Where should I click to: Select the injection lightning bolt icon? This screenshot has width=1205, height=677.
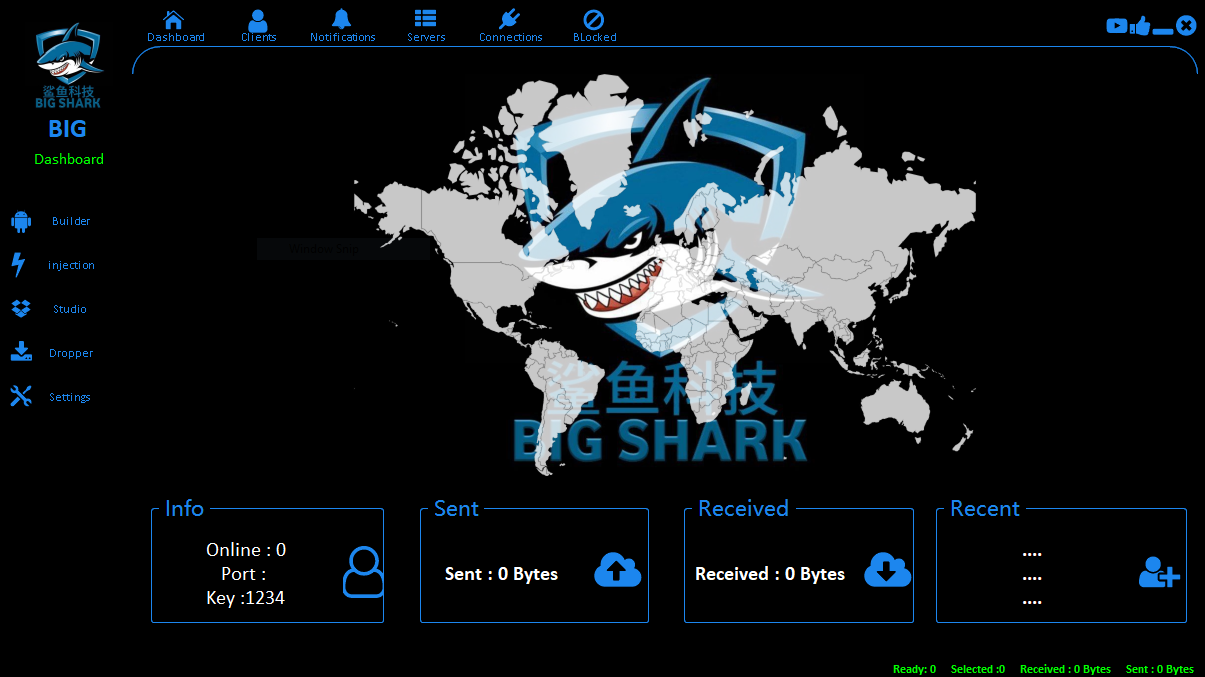(18, 265)
